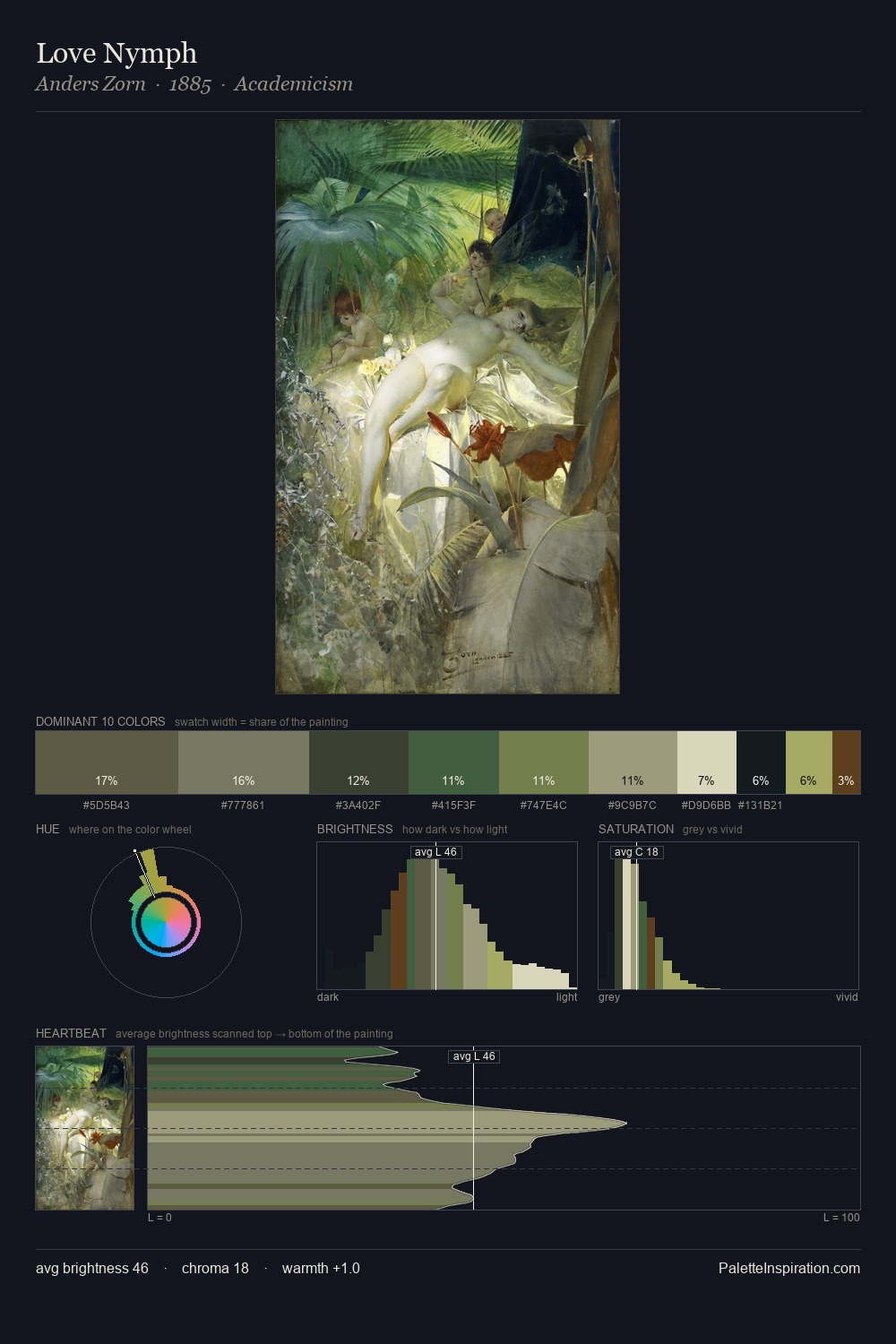
Task: Click the yellow-green 6% swatch
Action: pyautogui.click(x=809, y=762)
